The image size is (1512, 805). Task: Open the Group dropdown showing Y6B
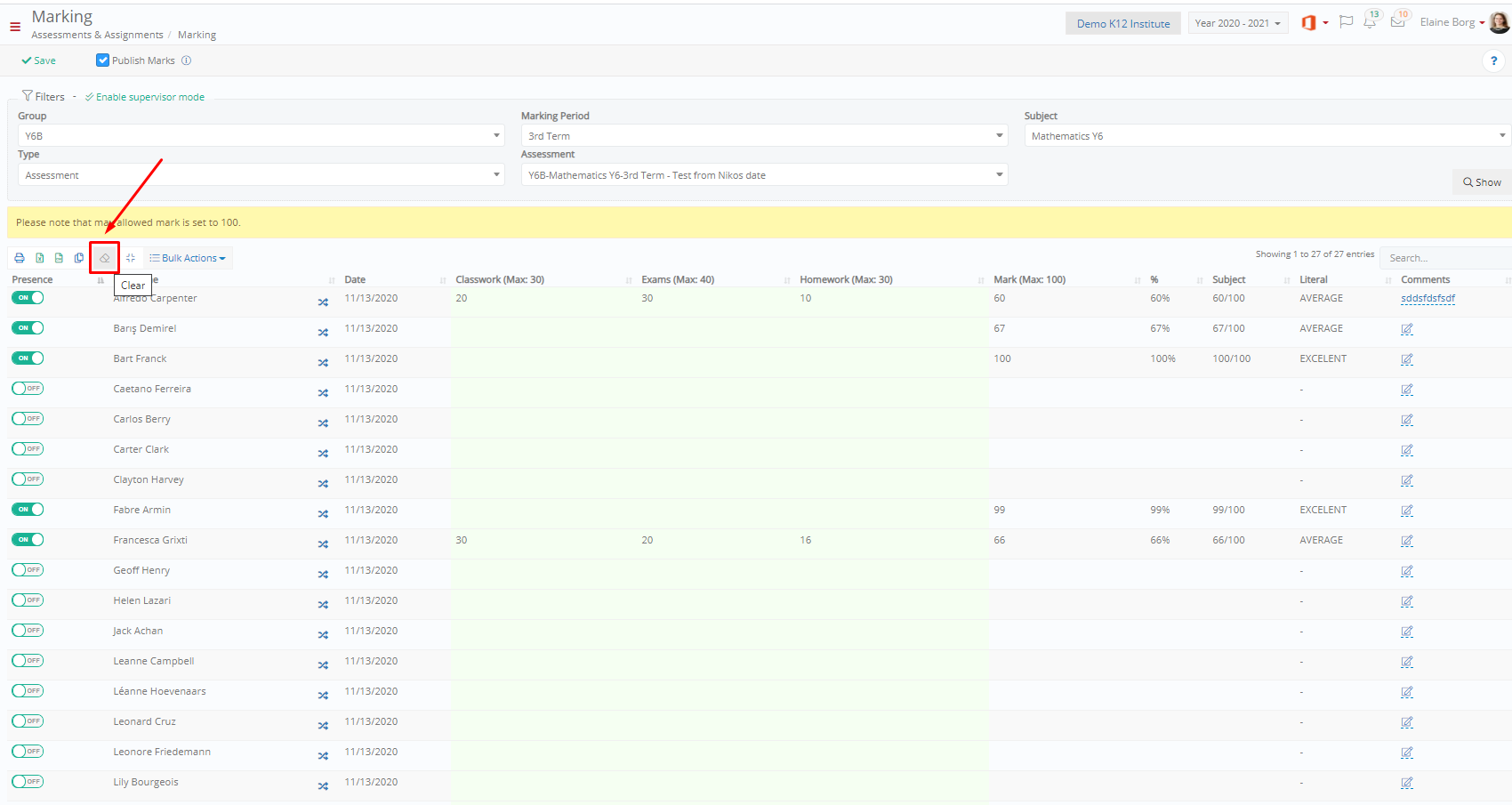click(x=261, y=135)
